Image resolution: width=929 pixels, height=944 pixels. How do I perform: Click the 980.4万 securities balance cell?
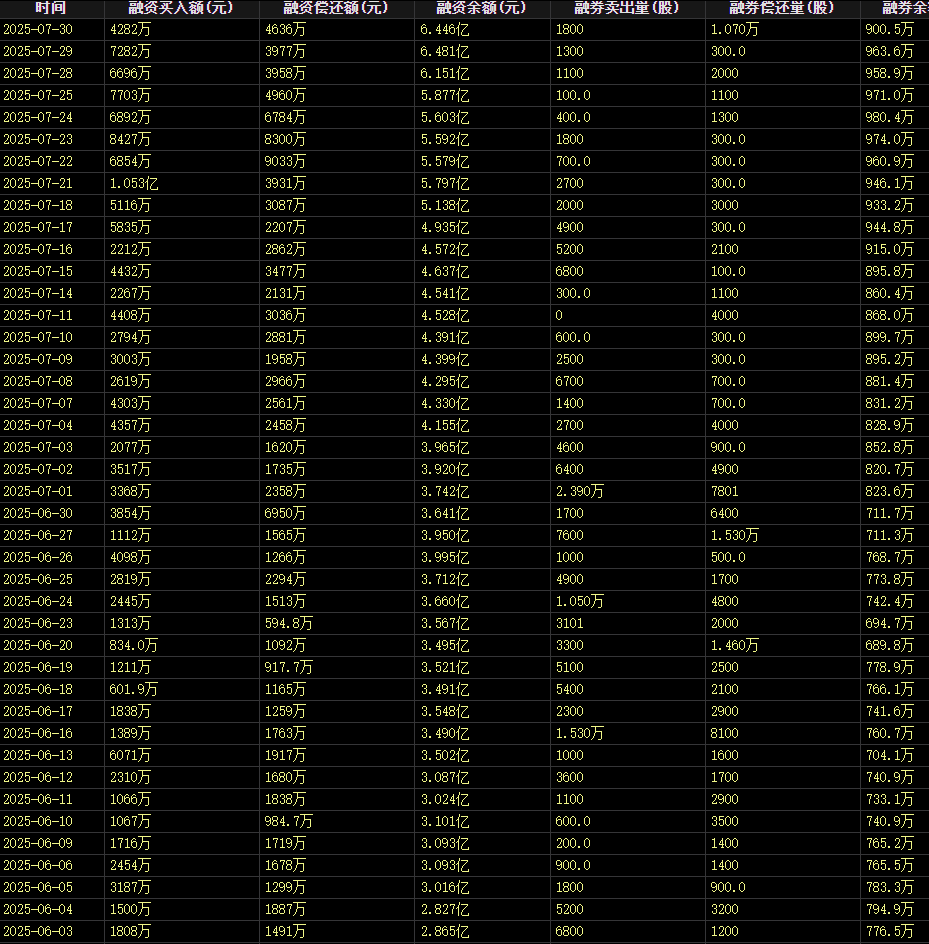pyautogui.click(x=890, y=118)
